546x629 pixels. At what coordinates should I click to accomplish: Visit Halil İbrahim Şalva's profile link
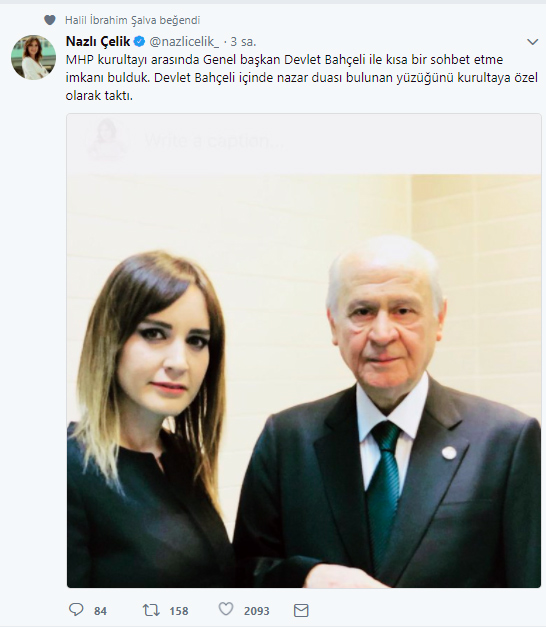110,20
